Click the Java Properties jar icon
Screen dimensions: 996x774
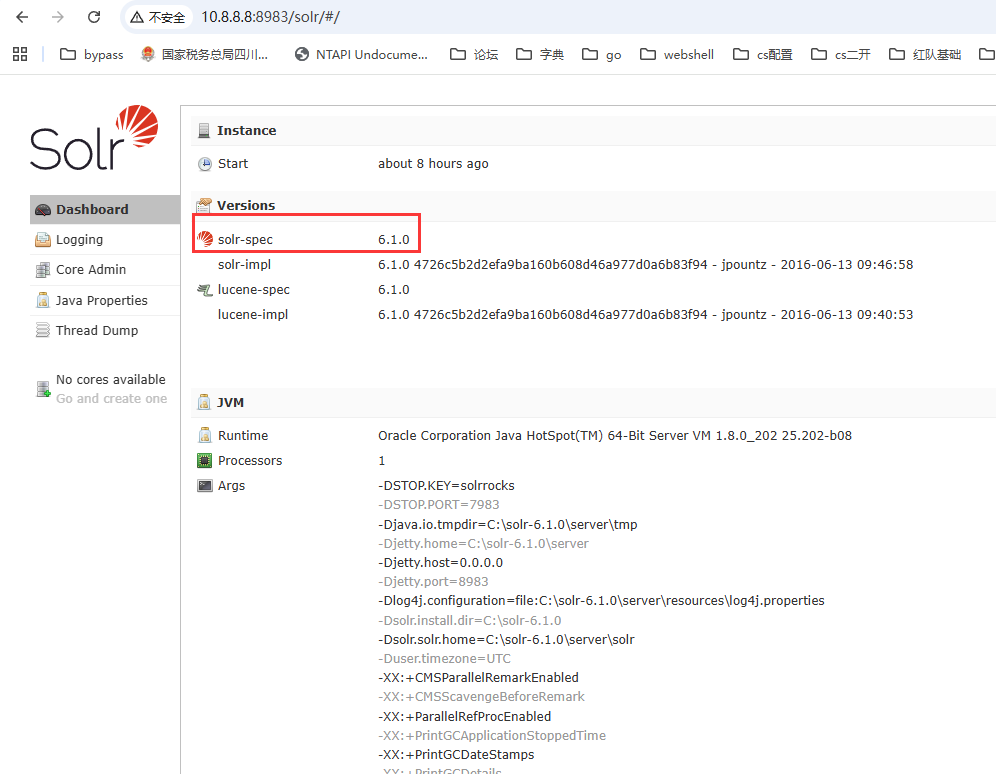[x=43, y=300]
